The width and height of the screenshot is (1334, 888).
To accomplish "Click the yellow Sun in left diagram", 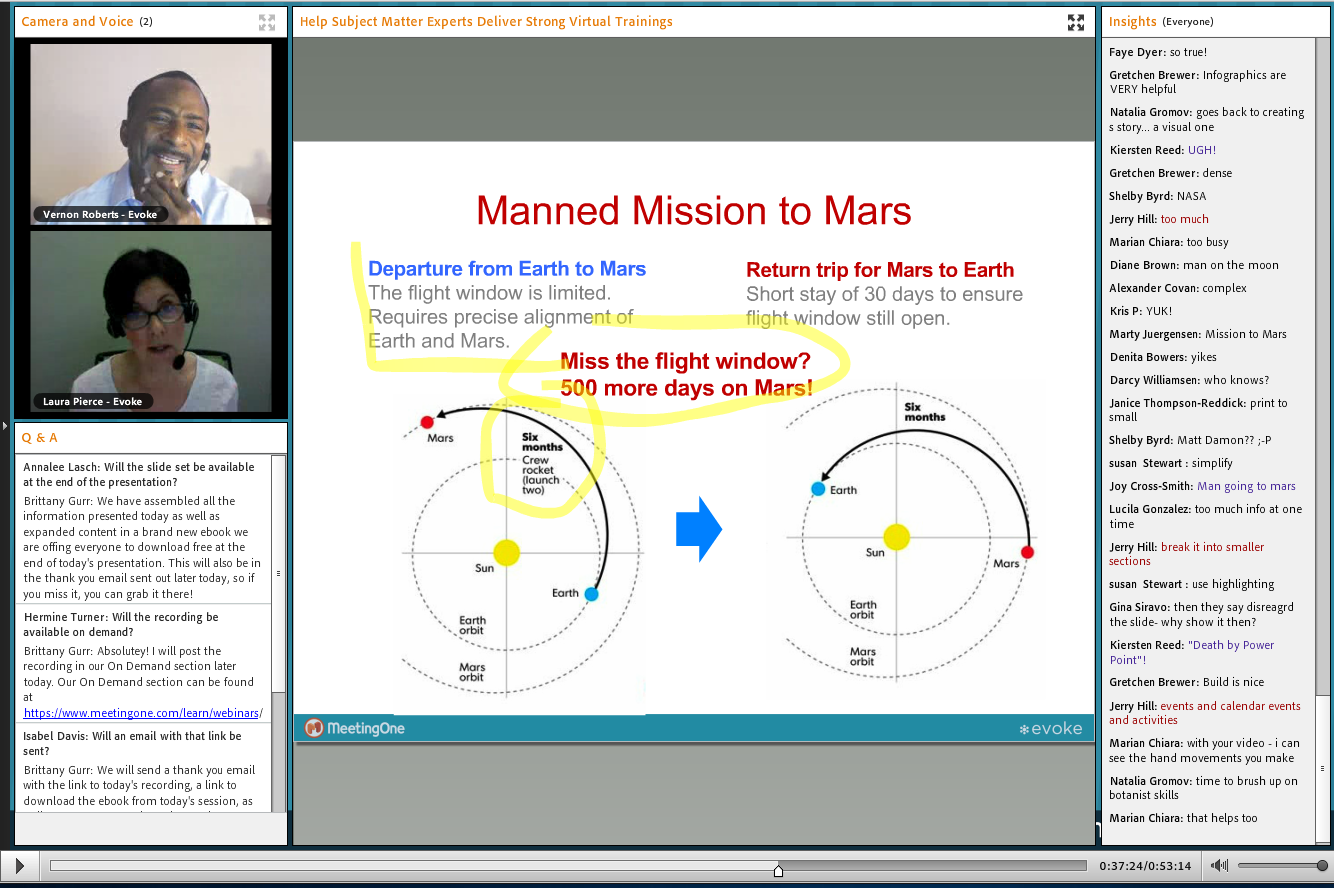I will [507, 553].
